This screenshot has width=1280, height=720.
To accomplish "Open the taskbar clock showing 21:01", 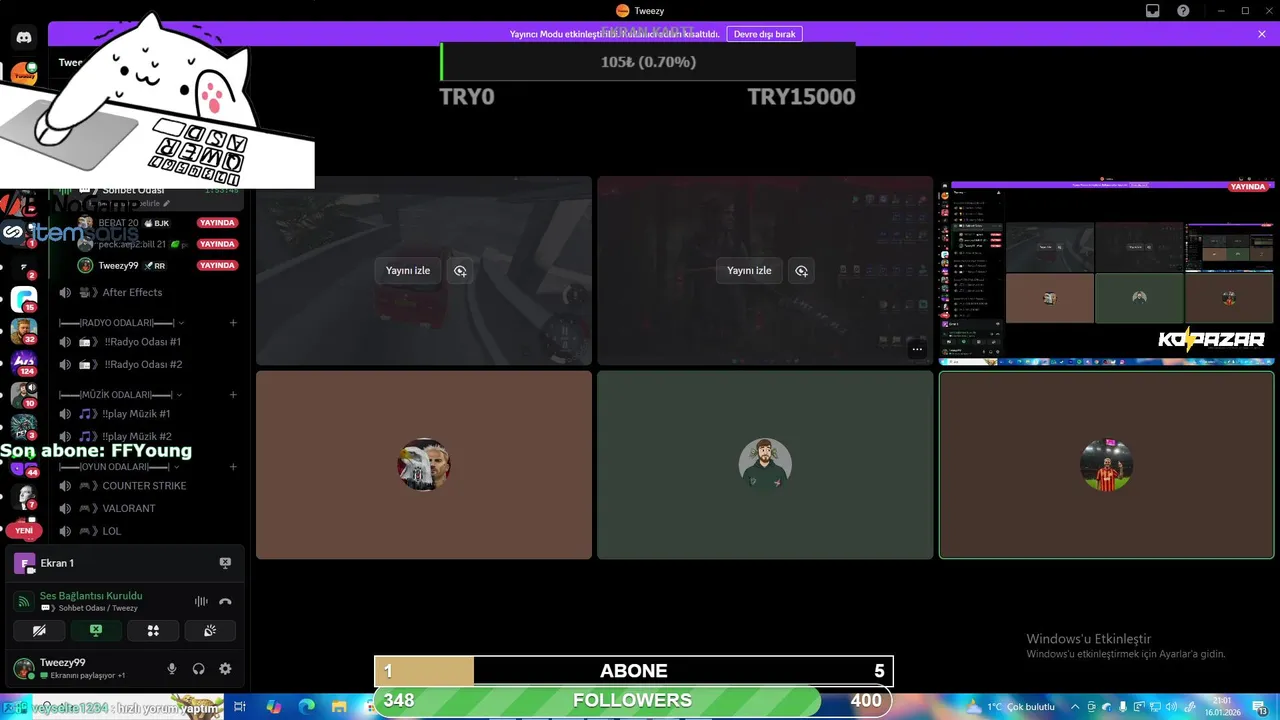I will coord(1223,707).
